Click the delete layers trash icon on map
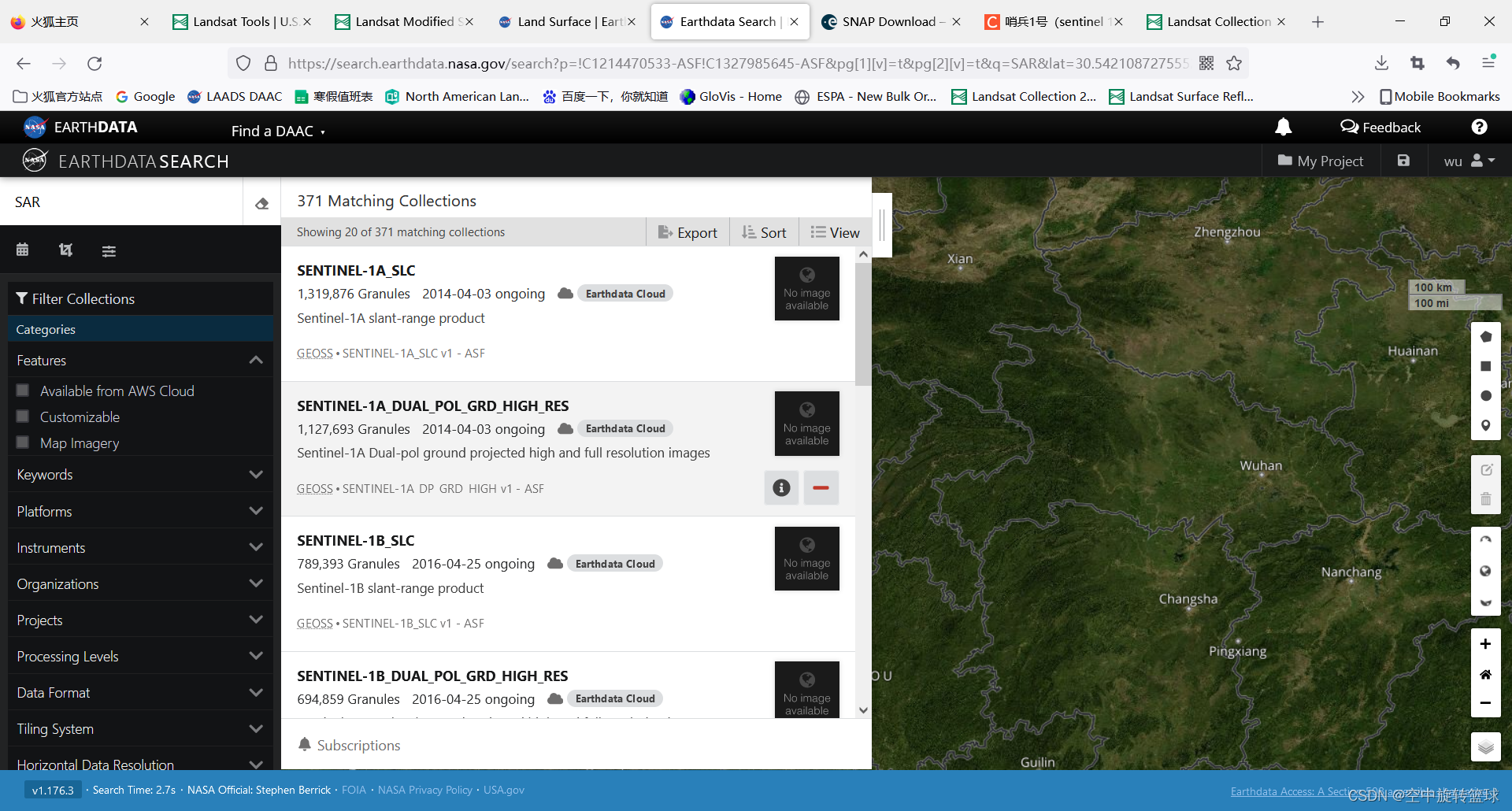Viewport: 1512px width, 811px height. [1486, 499]
